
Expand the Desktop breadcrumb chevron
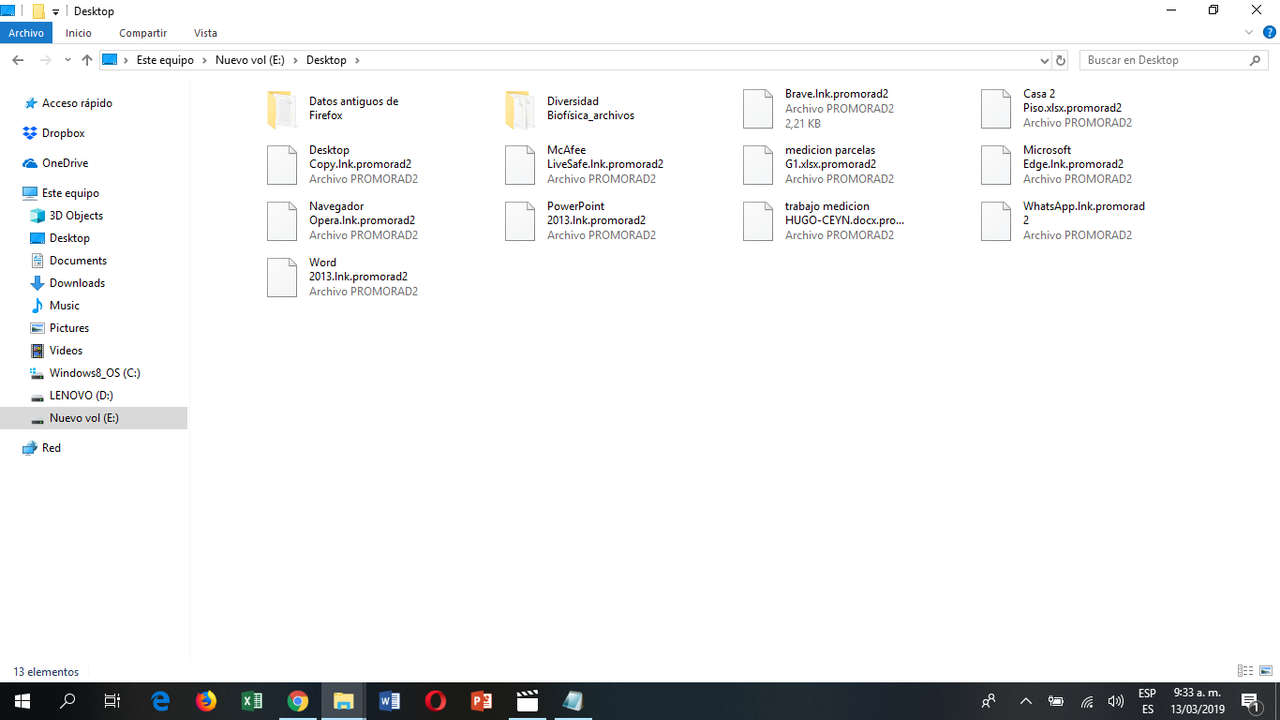357,60
